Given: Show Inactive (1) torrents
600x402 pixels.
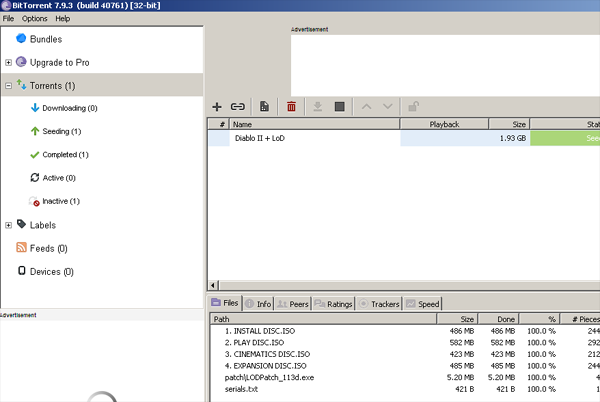Looking at the screenshot, I should click(61, 201).
